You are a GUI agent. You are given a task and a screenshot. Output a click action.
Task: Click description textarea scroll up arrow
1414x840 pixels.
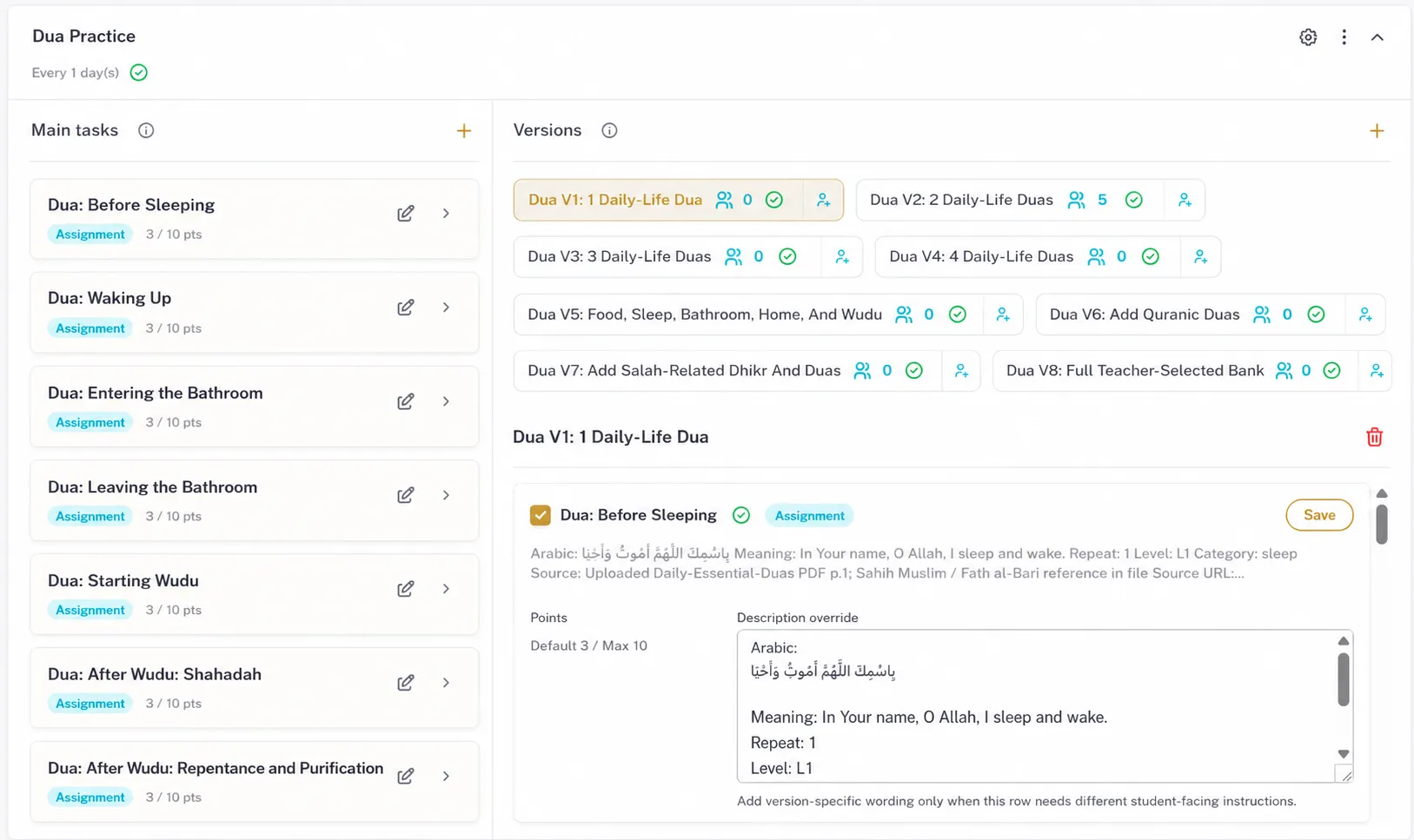point(1344,641)
